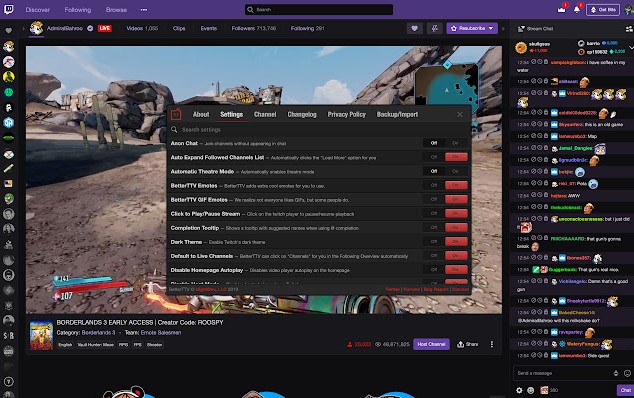Open the emote picker smiley in chat

(x=627, y=373)
